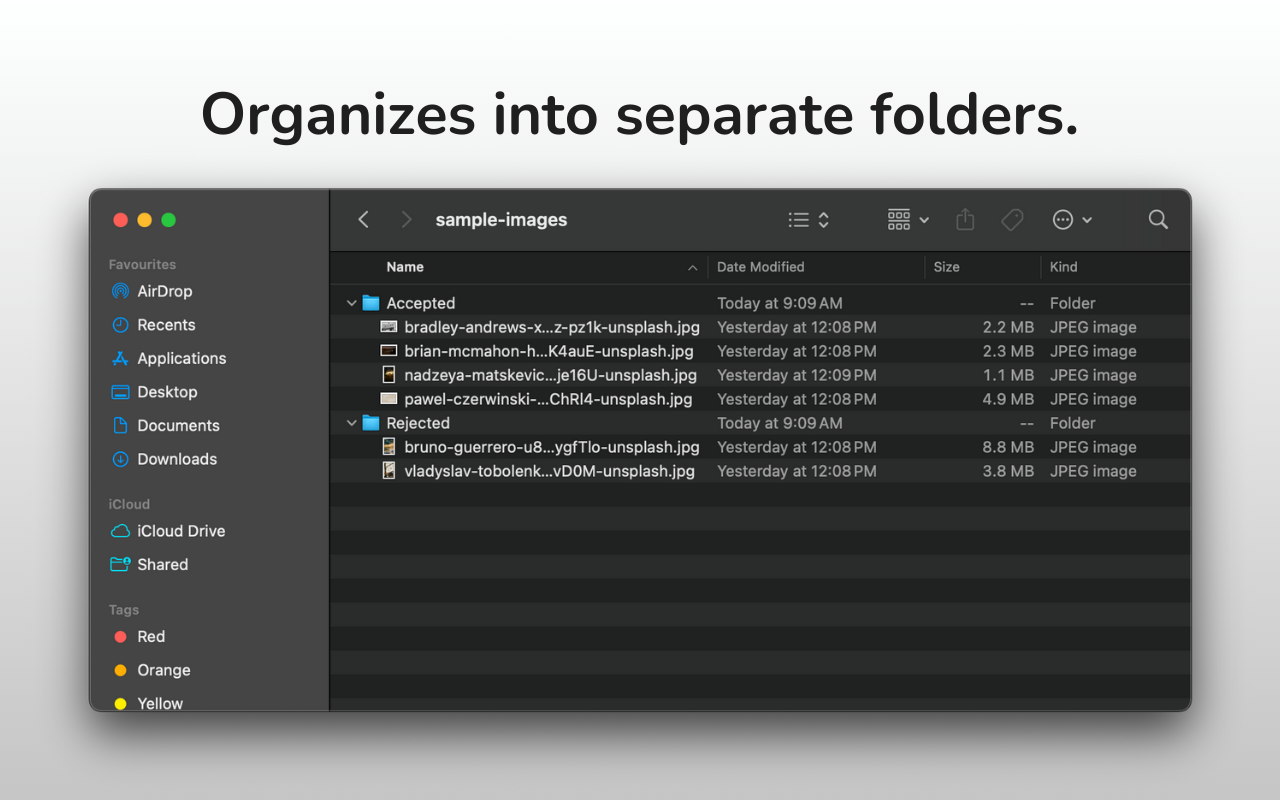Click the AirDrop icon in sidebar
The width and height of the screenshot is (1280, 800).
pos(120,291)
